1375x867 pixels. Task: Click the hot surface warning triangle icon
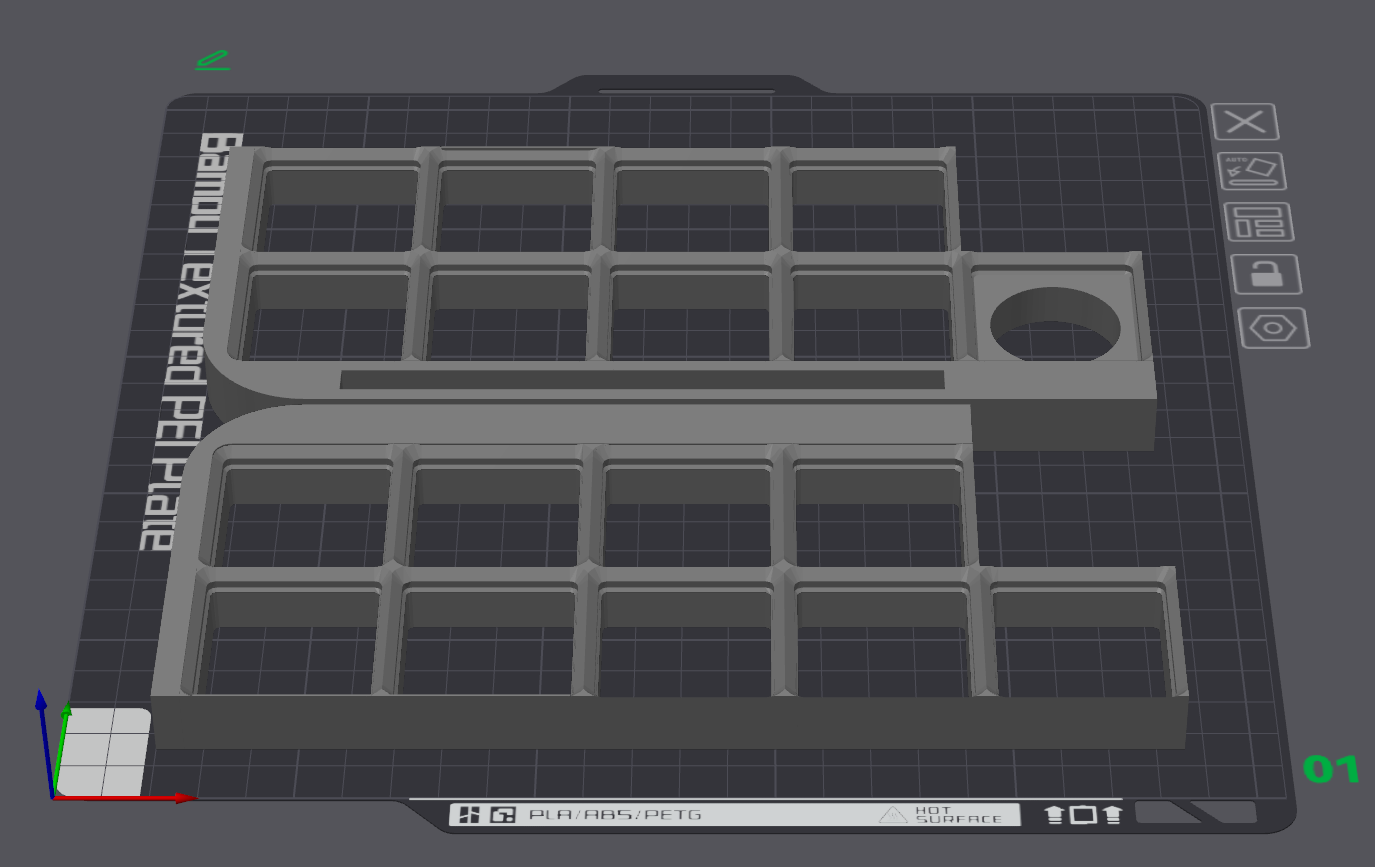click(891, 814)
